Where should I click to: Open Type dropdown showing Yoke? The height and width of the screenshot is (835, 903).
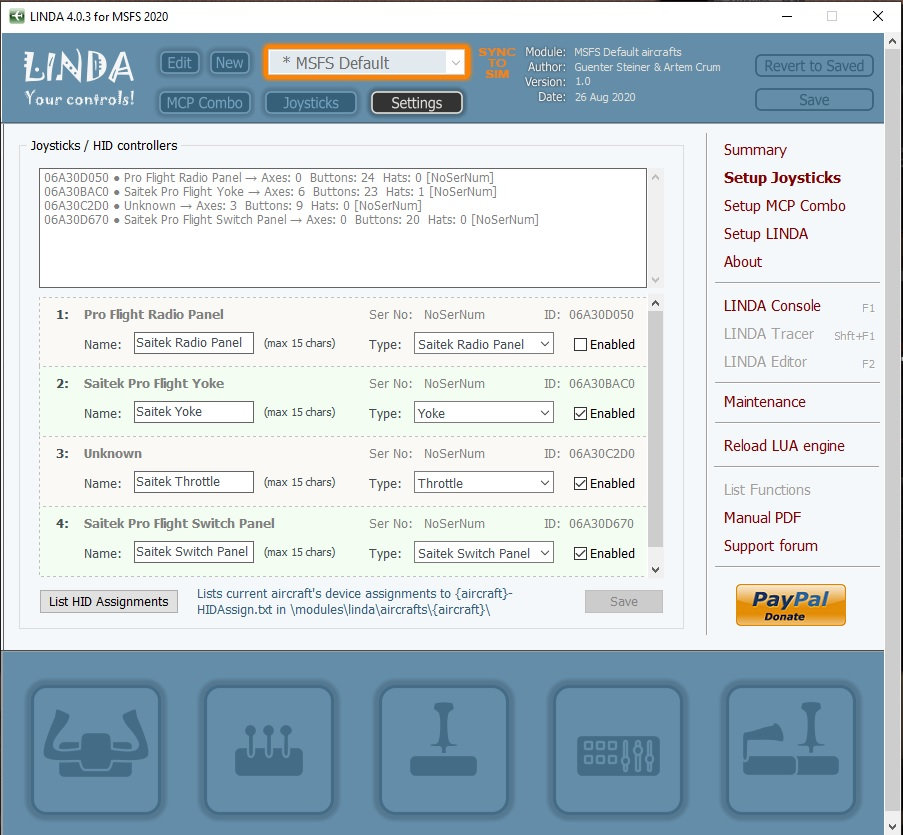[x=484, y=413]
